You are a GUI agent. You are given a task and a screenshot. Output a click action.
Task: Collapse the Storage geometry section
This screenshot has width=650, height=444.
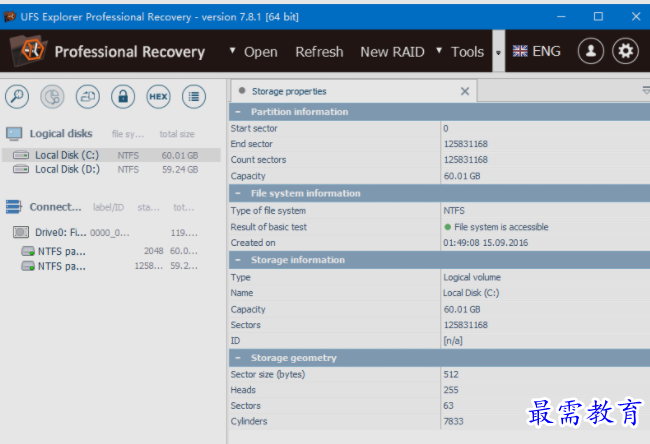[x=238, y=358]
